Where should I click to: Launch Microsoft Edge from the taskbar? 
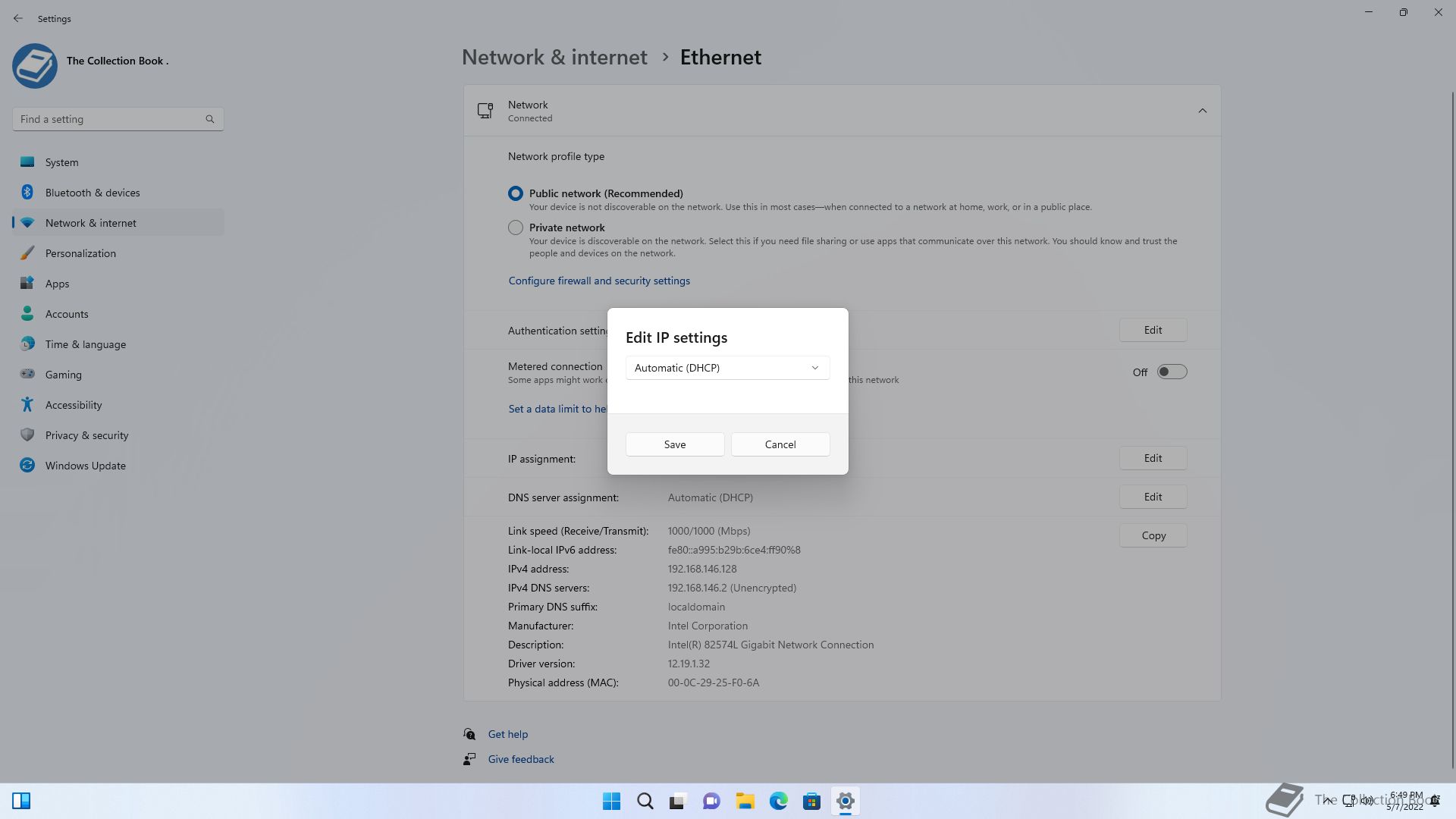coord(778,801)
